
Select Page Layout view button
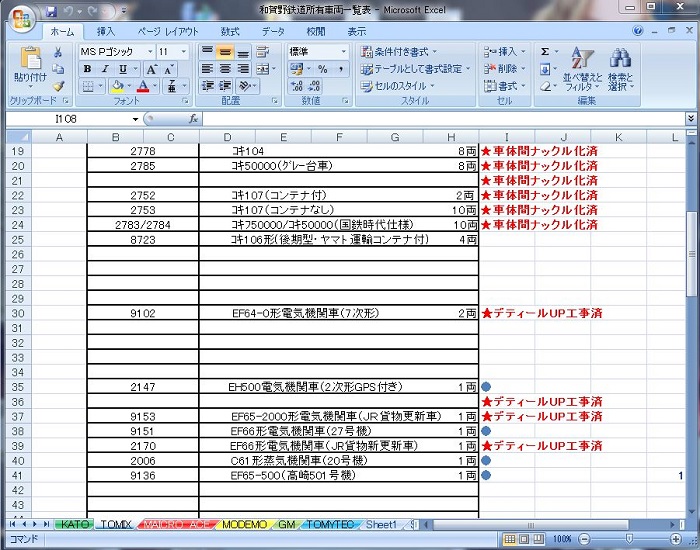tap(525, 539)
